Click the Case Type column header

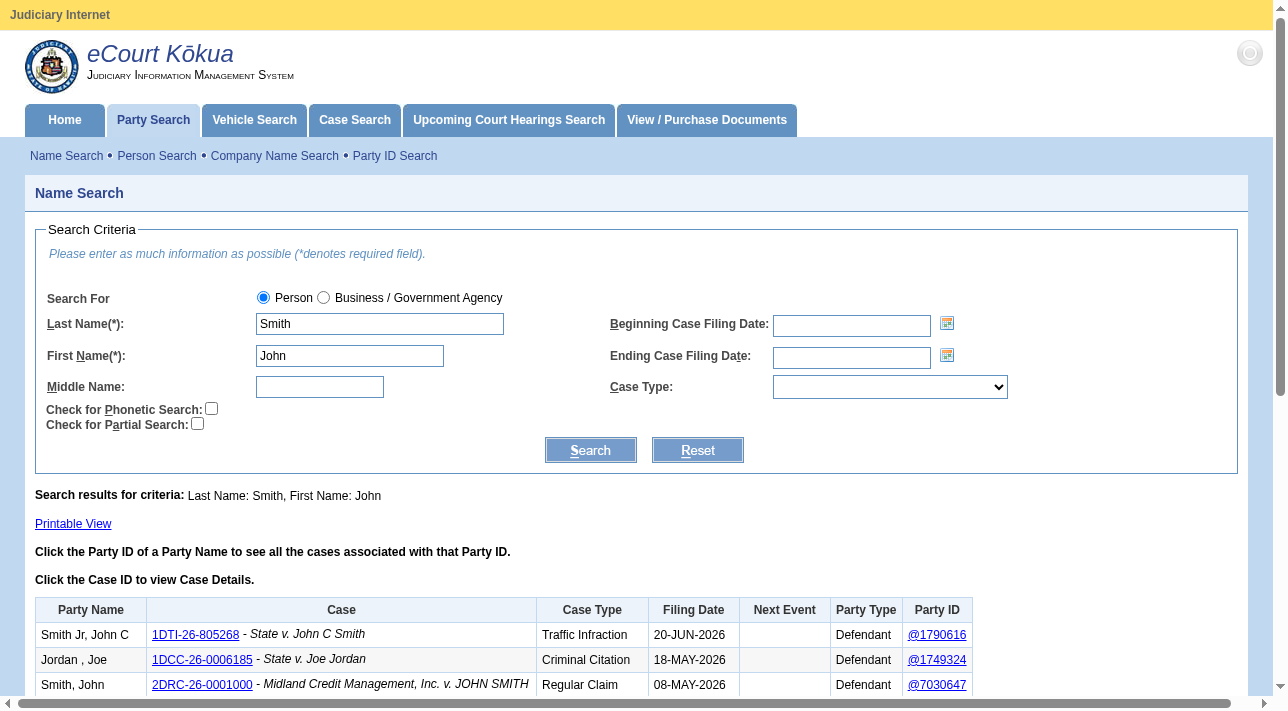592,610
